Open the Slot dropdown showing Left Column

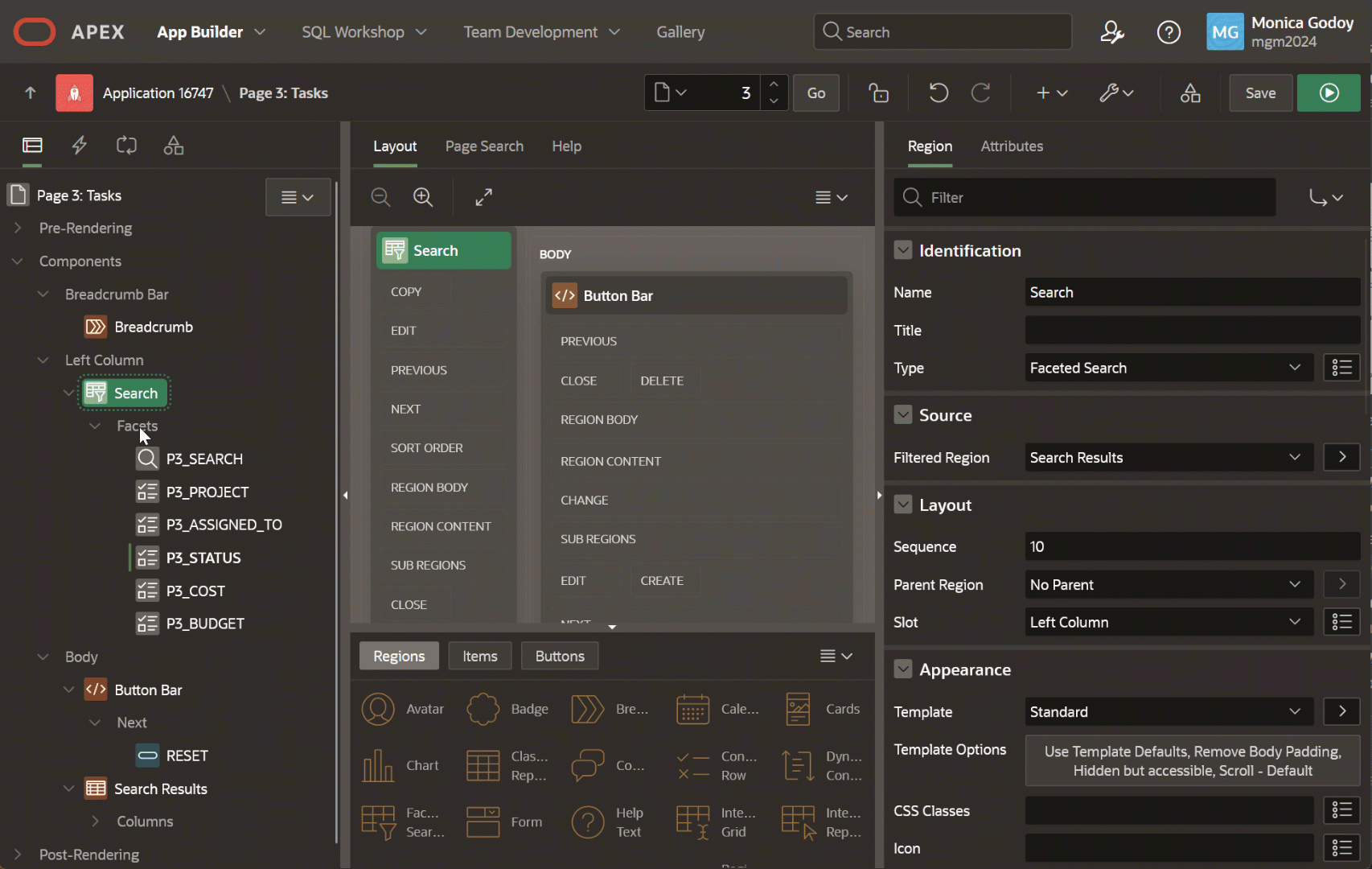pos(1168,622)
